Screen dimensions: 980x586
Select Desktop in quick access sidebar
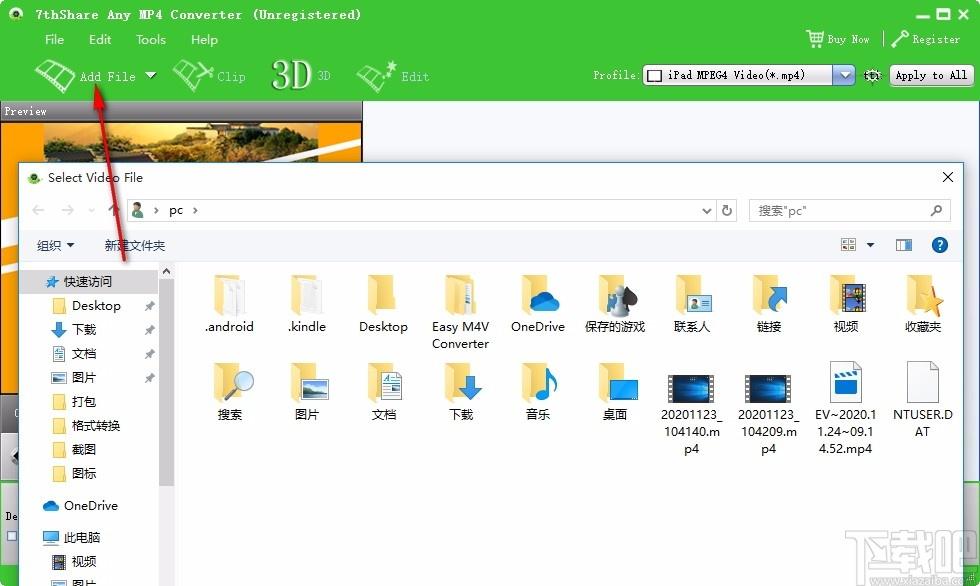pos(96,305)
